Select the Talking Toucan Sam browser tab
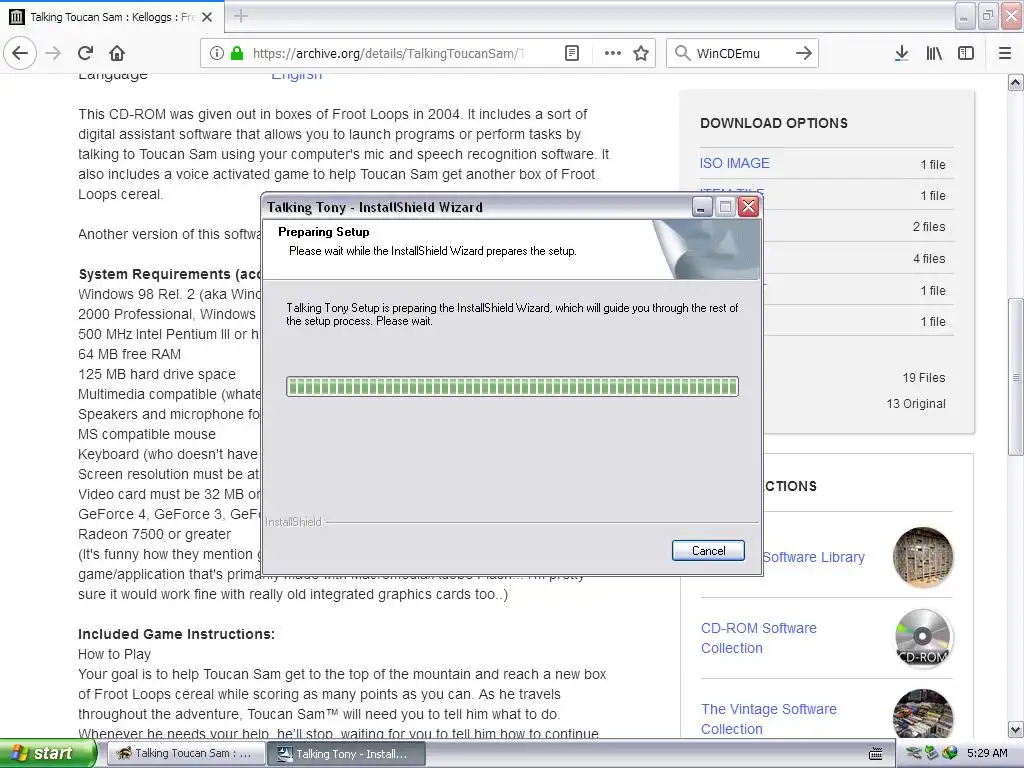The height and width of the screenshot is (768, 1024). point(112,17)
